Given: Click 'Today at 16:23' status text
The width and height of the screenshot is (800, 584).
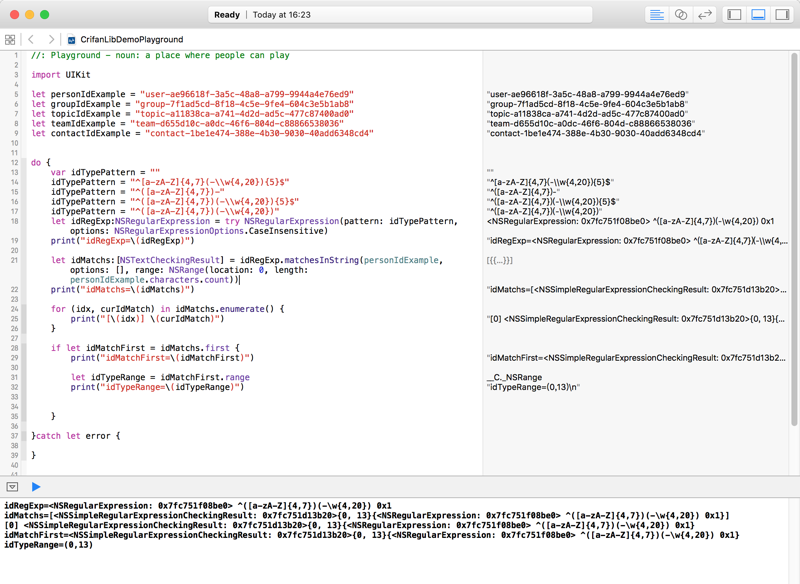Looking at the screenshot, I should coord(282,15).
